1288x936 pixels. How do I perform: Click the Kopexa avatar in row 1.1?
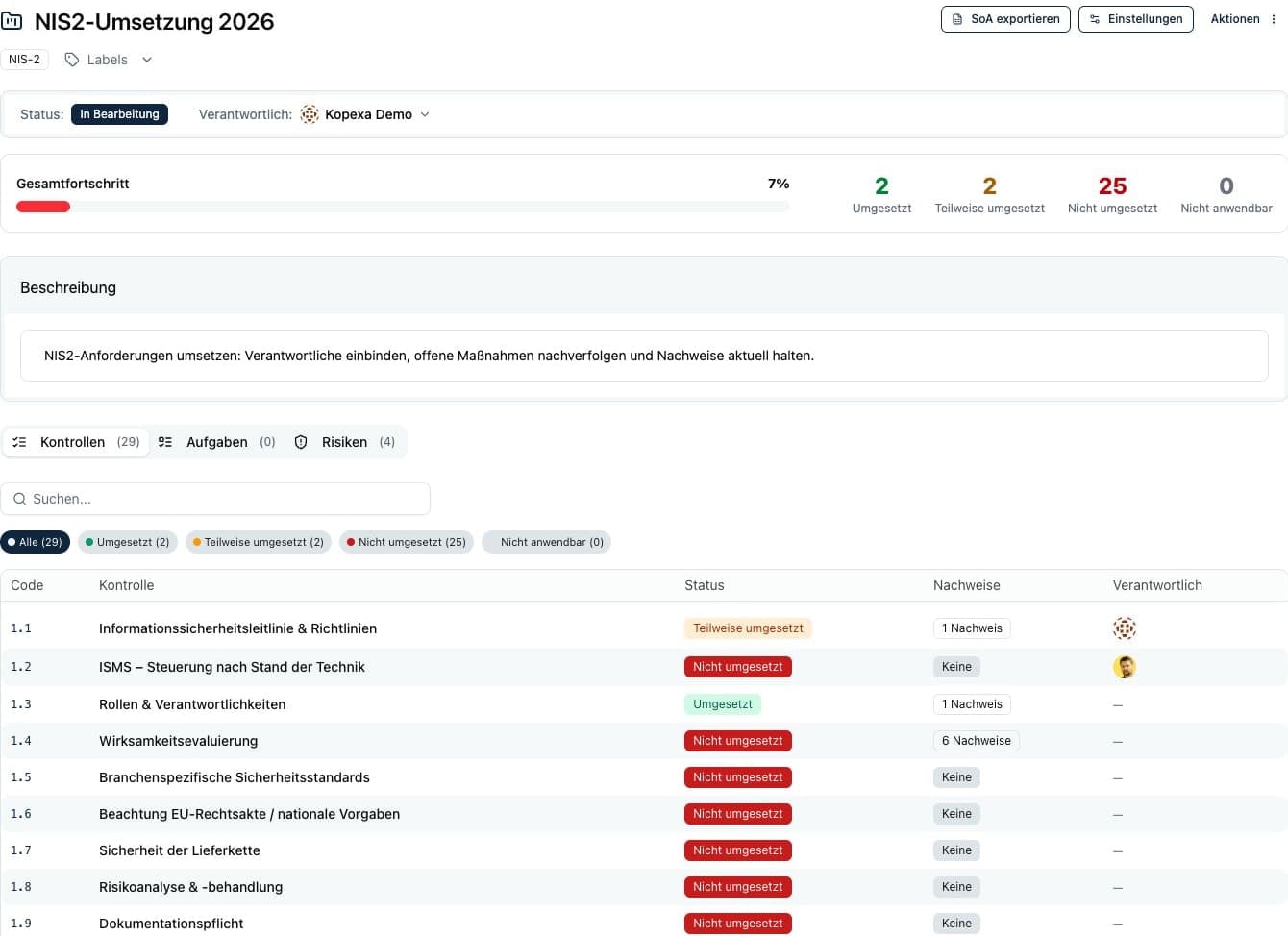(1124, 628)
